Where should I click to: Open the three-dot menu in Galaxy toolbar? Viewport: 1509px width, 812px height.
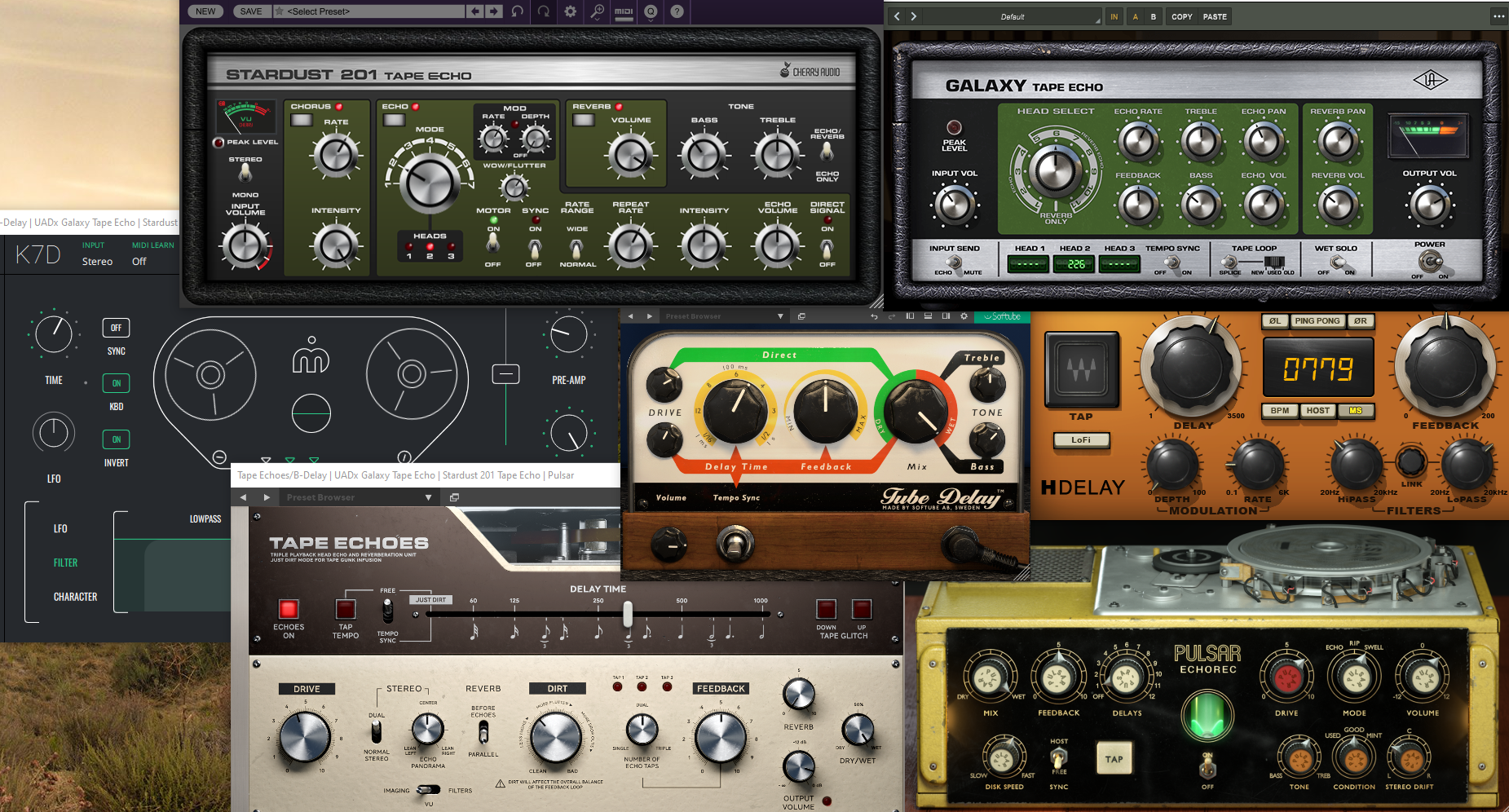pos(1498,16)
